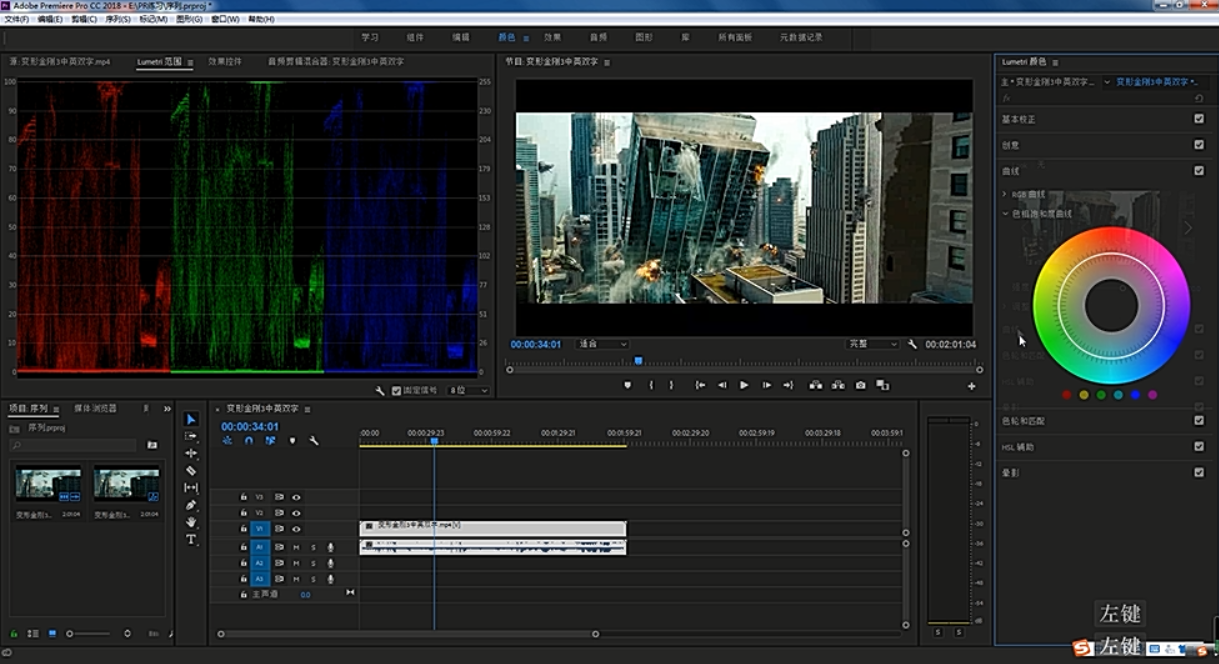
Task: Open the 文件(F) menu
Action: click(x=17, y=19)
